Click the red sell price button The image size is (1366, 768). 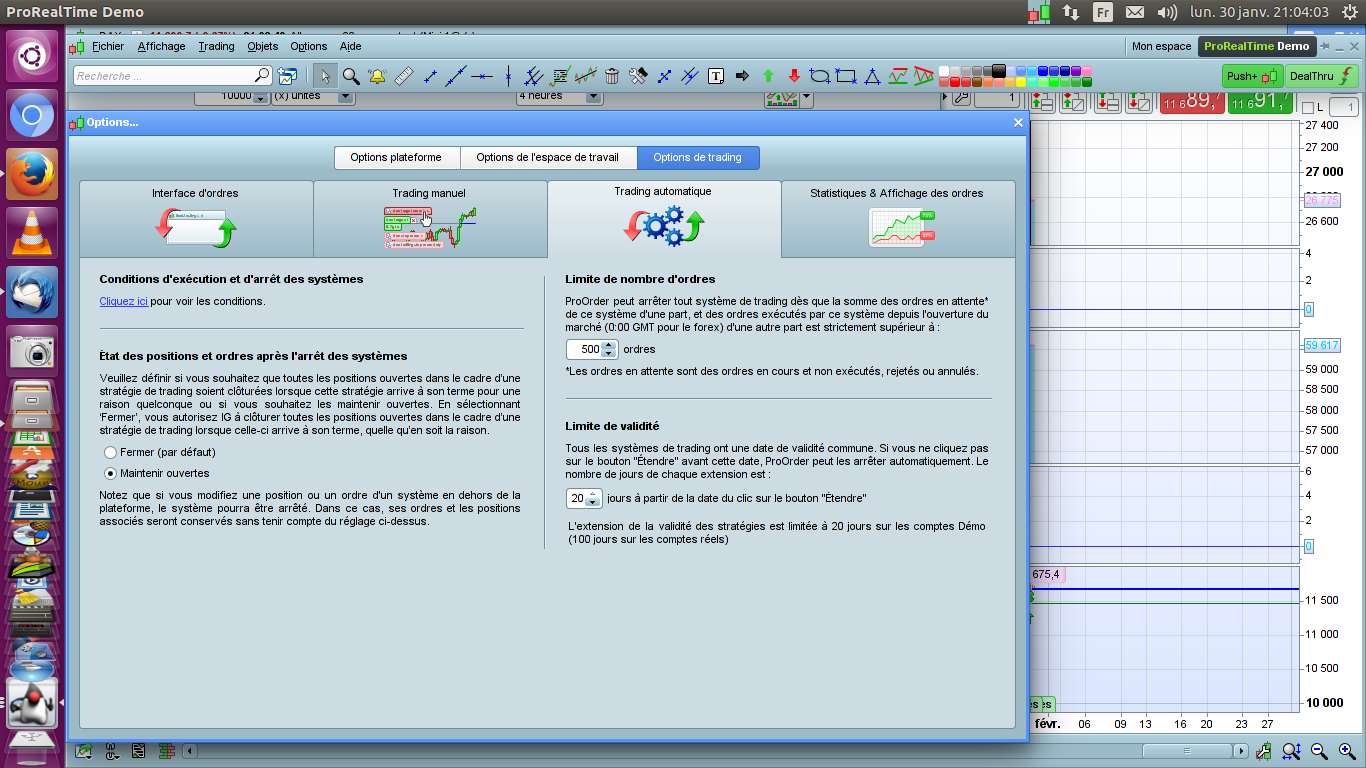click(1192, 101)
